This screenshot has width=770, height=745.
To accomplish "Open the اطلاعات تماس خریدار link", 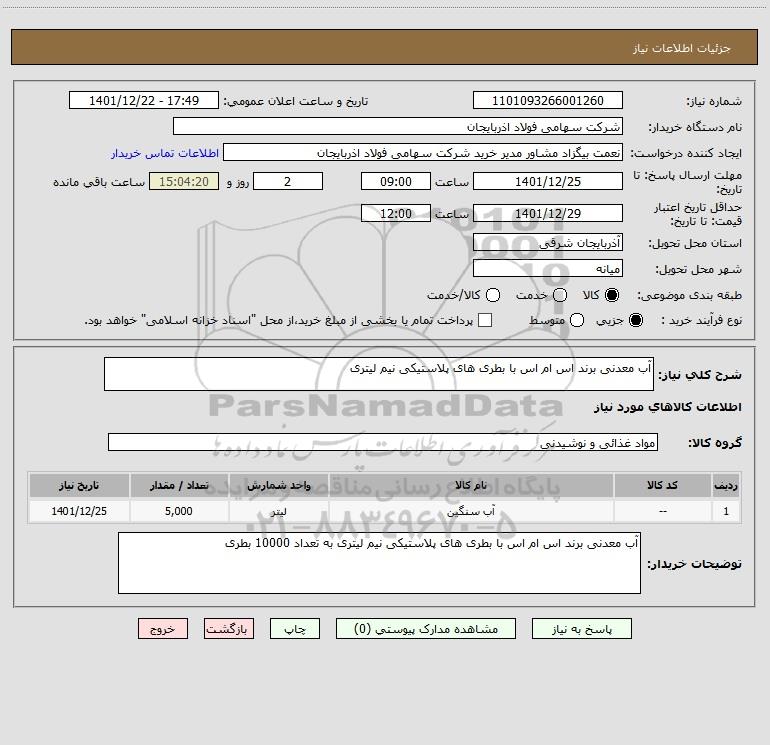I will pyautogui.click(x=165, y=153).
